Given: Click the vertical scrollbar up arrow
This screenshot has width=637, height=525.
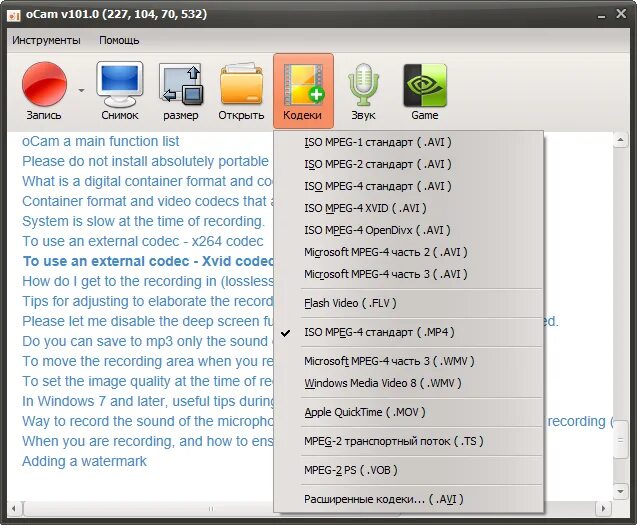Looking at the screenshot, I should click(620, 140).
